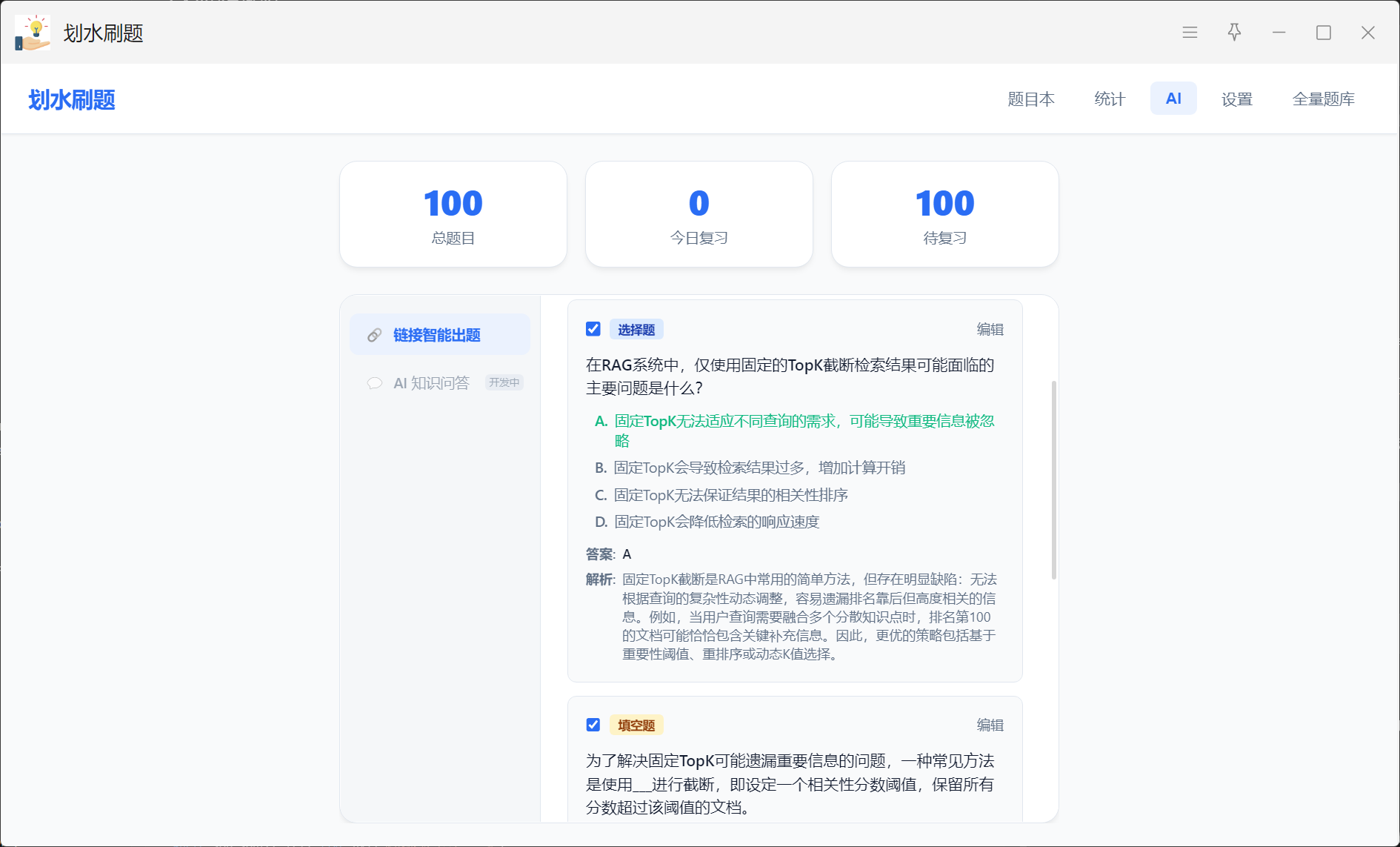Click the question list vertical scrollbar
This screenshot has width=1400, height=847.
[1053, 480]
